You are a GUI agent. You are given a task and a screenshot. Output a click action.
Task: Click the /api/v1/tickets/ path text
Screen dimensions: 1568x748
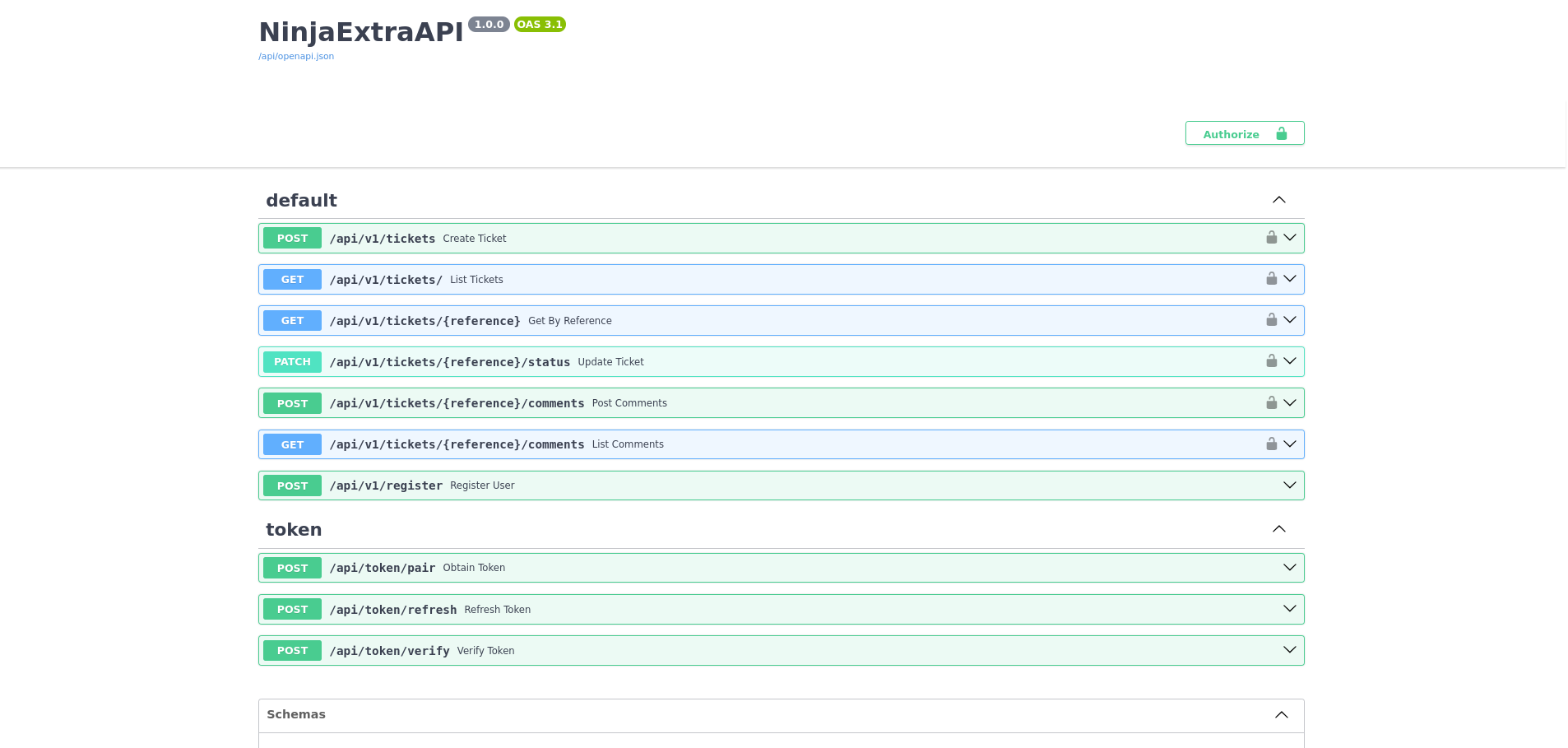point(386,280)
